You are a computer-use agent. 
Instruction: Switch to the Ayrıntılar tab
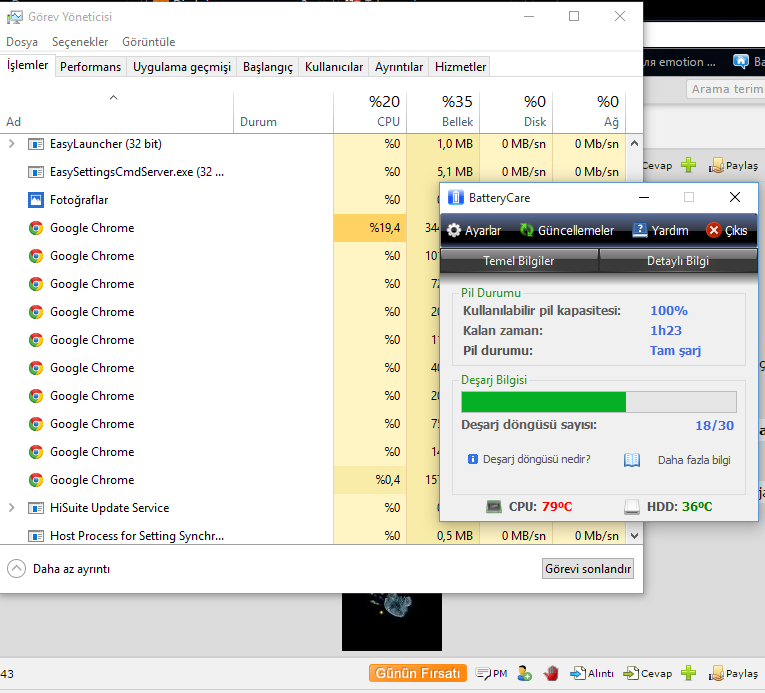(399, 67)
